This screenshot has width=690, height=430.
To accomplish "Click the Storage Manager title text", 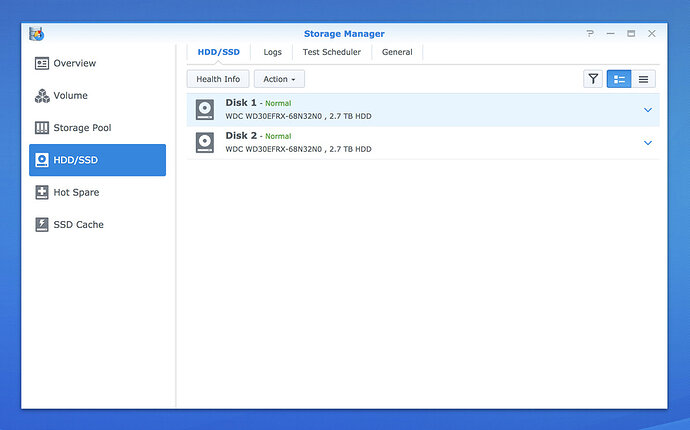I will click(344, 34).
